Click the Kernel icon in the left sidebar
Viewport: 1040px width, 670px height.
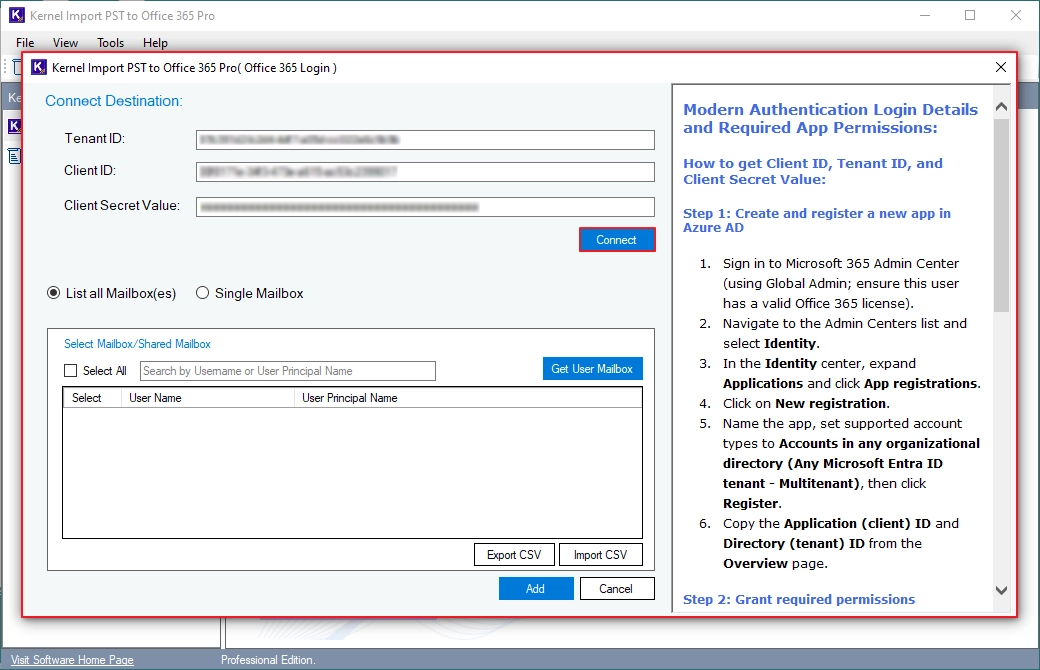14,126
